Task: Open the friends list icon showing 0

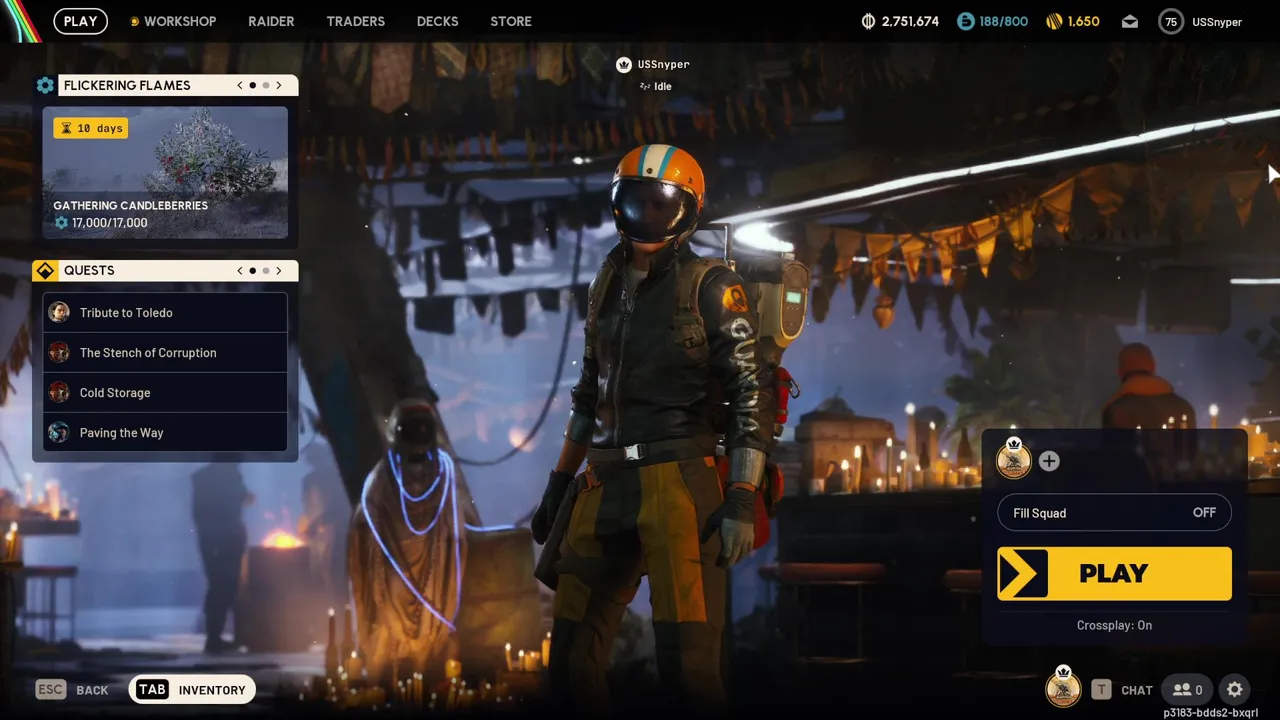Action: coord(1188,690)
